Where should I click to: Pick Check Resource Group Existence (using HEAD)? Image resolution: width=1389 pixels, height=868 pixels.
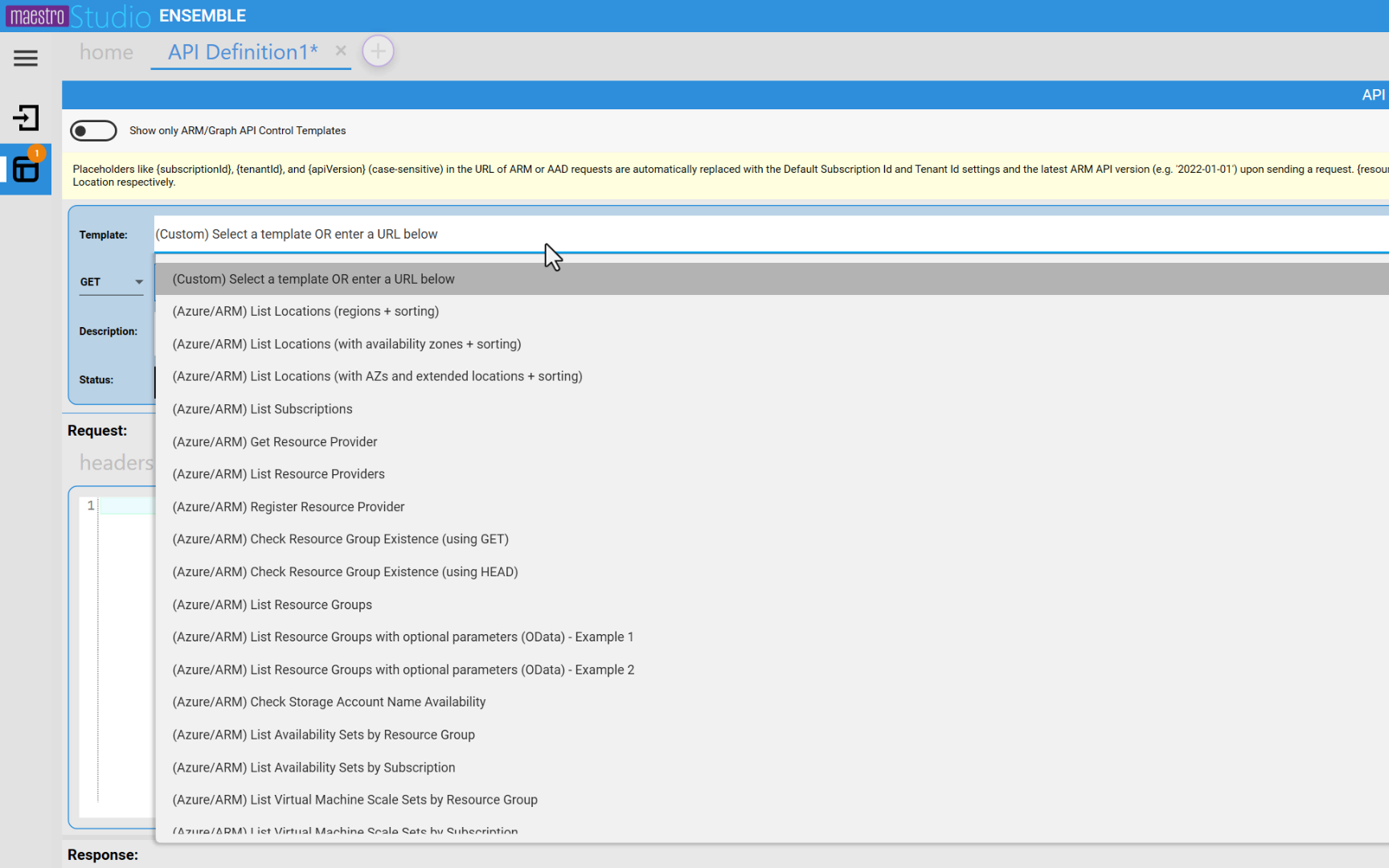[x=345, y=572]
